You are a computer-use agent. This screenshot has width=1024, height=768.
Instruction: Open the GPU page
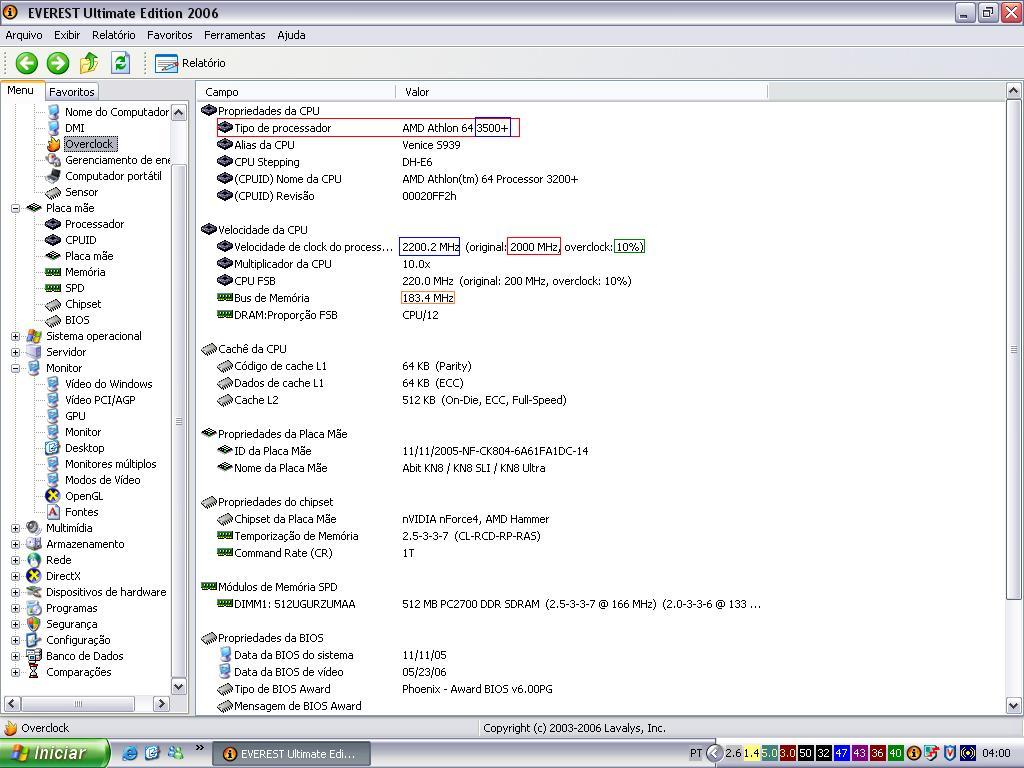(75, 416)
